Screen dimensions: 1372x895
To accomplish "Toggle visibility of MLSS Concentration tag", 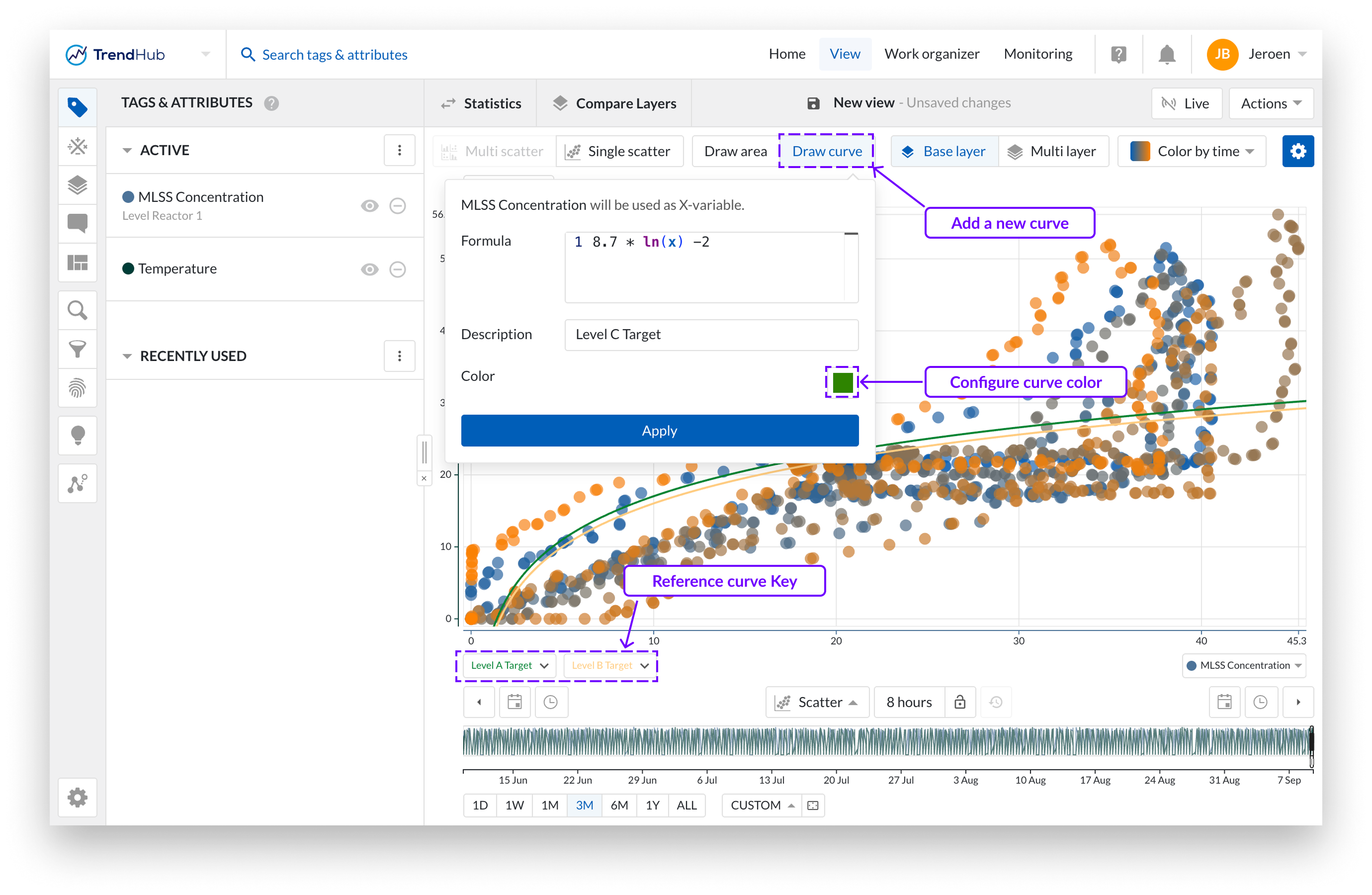I will [x=369, y=206].
